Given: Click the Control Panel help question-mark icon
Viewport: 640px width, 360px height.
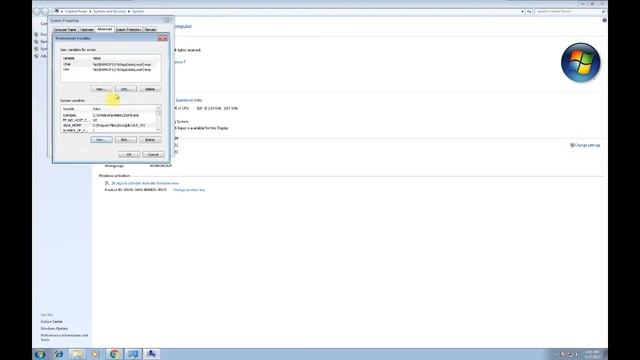Looking at the screenshot, I should point(604,20).
